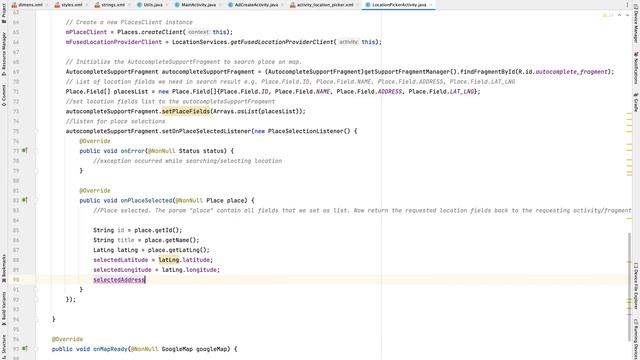Click mFusedLocationProviderClient variable
Viewport: 640px width, 360px height.
tap(113, 42)
